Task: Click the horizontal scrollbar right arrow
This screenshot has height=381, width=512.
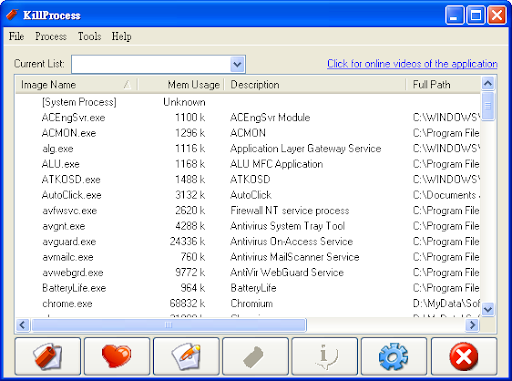Action: (472, 325)
